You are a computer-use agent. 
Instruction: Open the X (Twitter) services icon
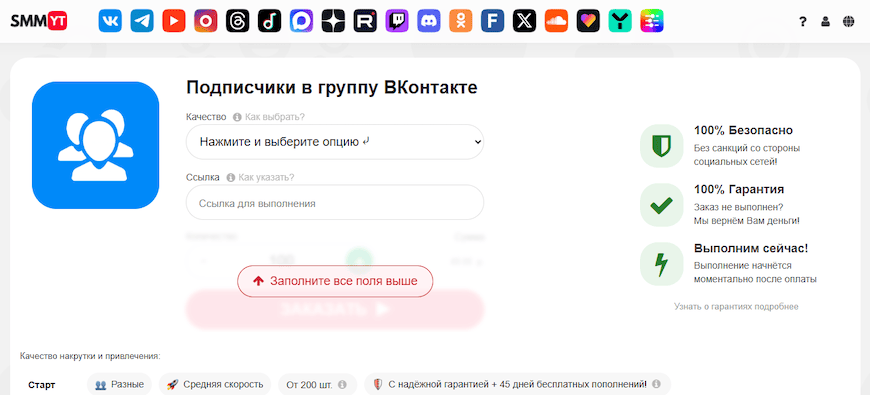tap(524, 21)
